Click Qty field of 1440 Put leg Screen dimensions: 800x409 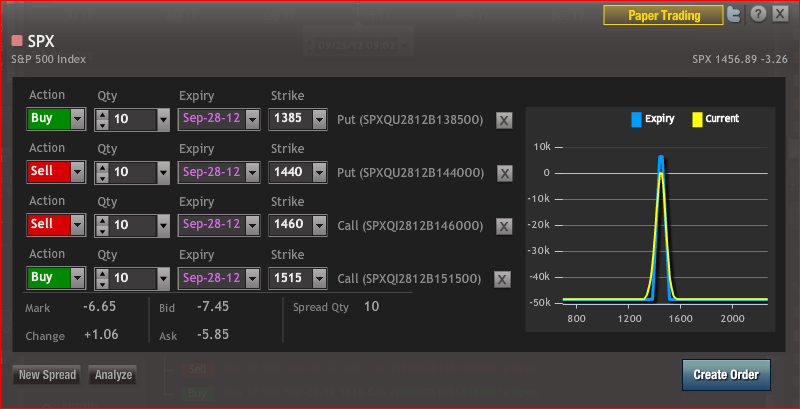pos(133,173)
